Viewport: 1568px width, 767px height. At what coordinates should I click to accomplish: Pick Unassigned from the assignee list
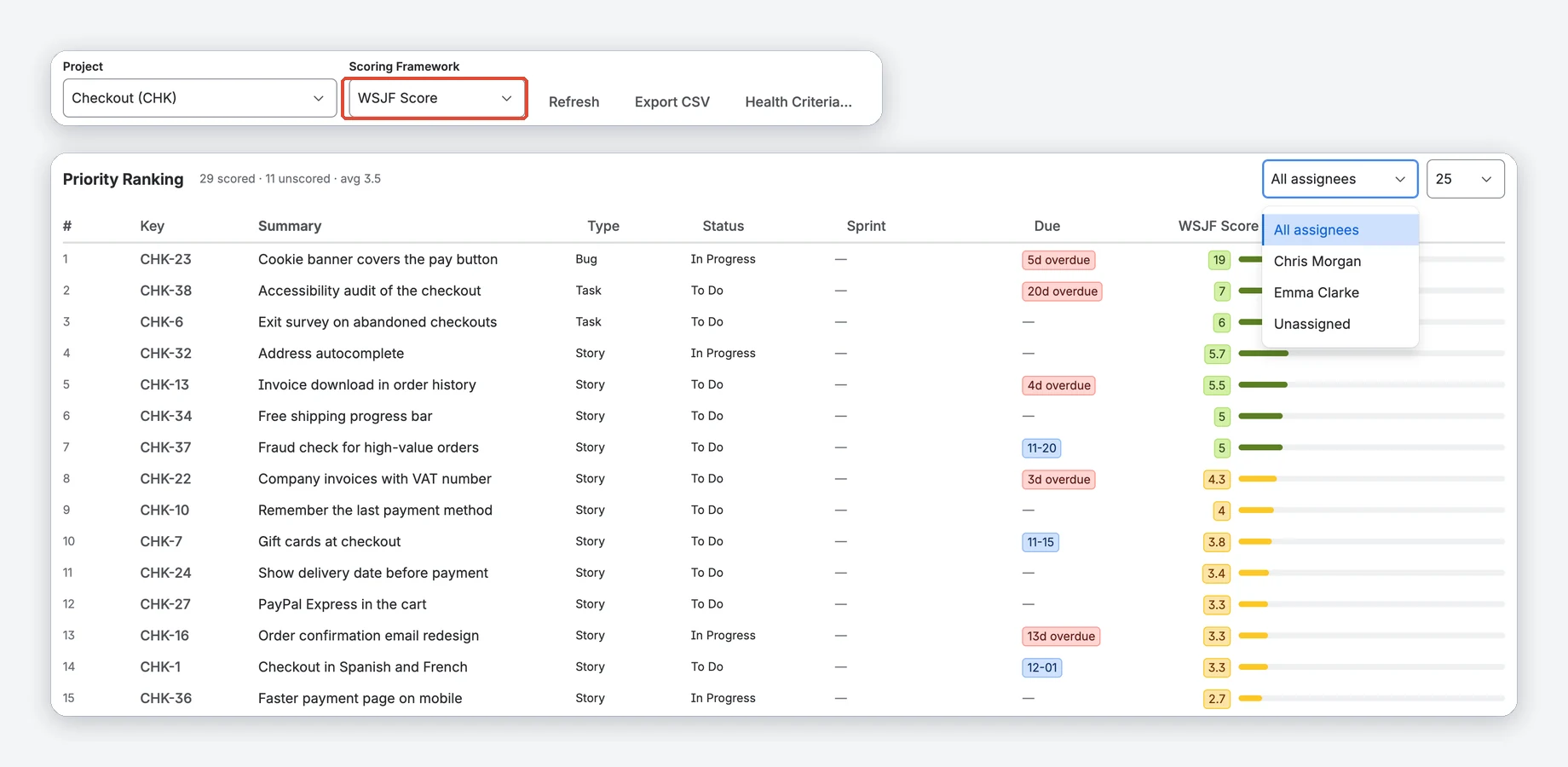pyautogui.click(x=1340, y=324)
